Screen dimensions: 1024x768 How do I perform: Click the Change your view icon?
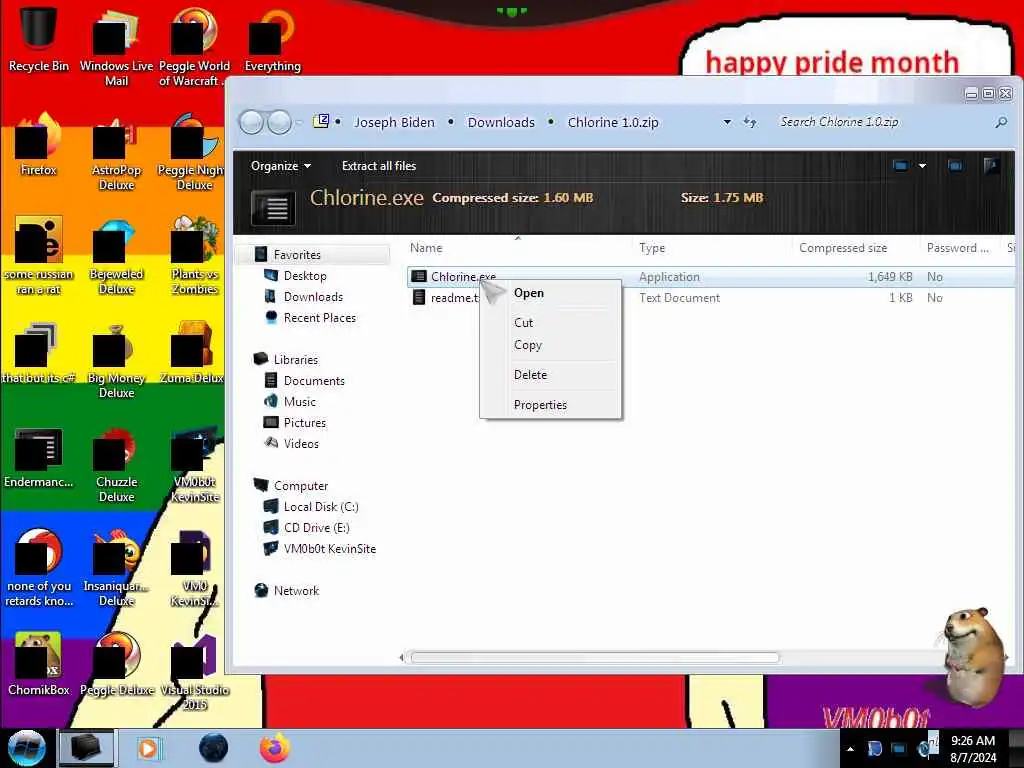(900, 166)
